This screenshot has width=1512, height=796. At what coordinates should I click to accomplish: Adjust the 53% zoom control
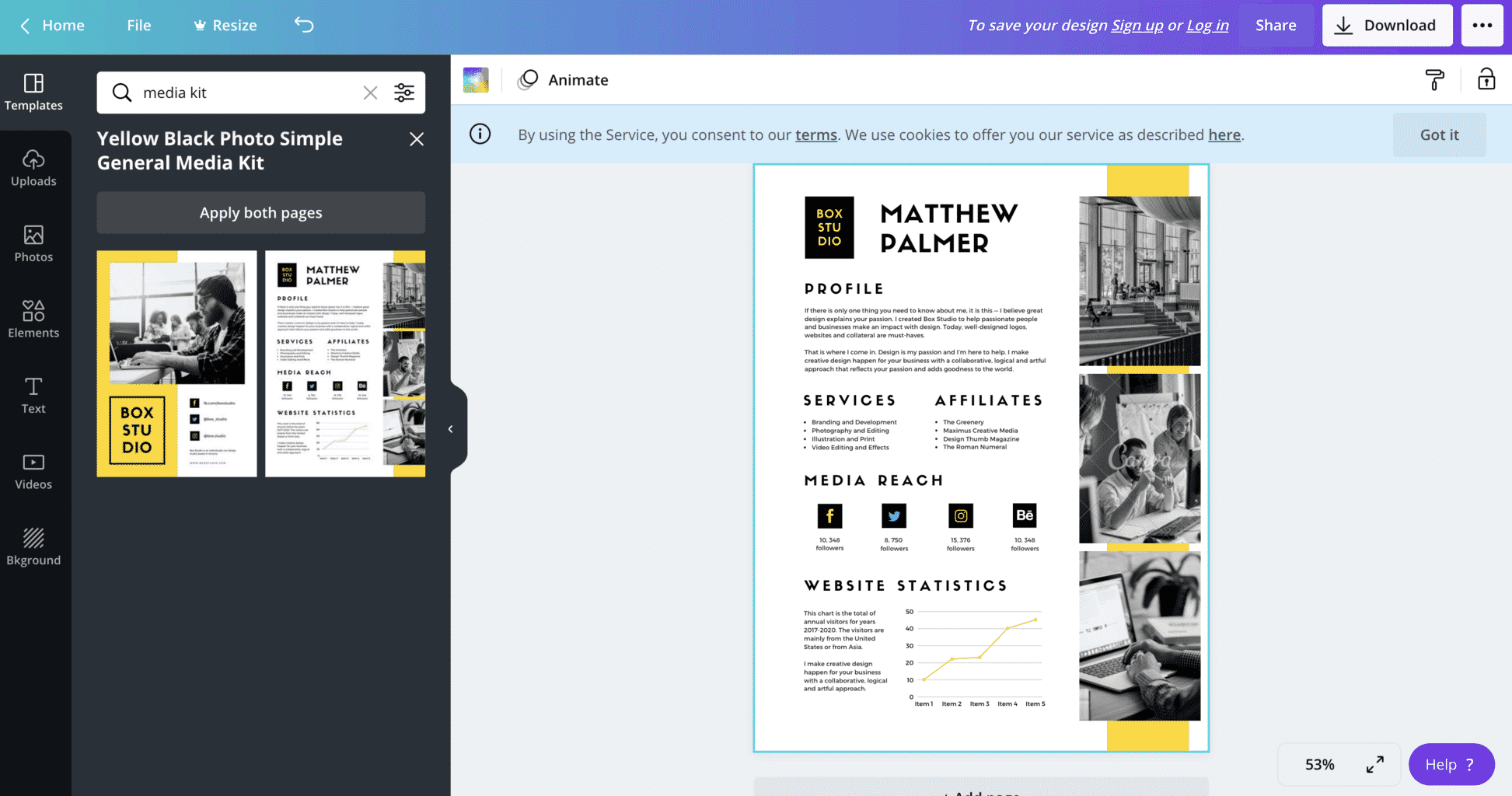1319,764
